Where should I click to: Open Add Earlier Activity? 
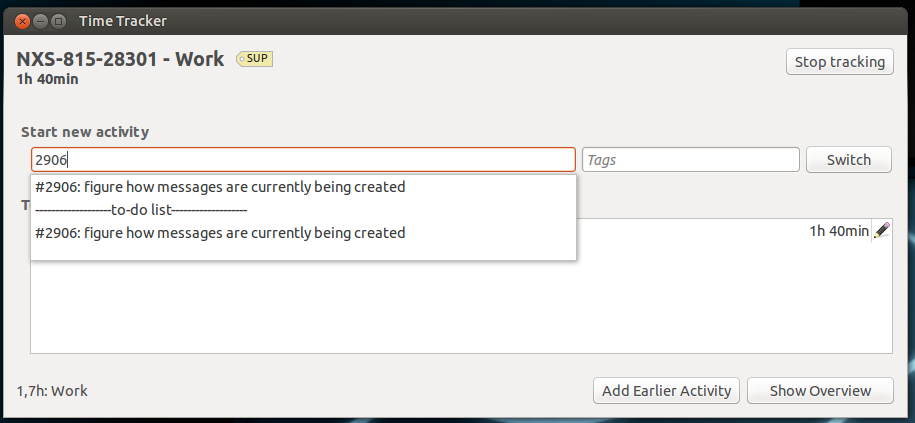(x=666, y=391)
